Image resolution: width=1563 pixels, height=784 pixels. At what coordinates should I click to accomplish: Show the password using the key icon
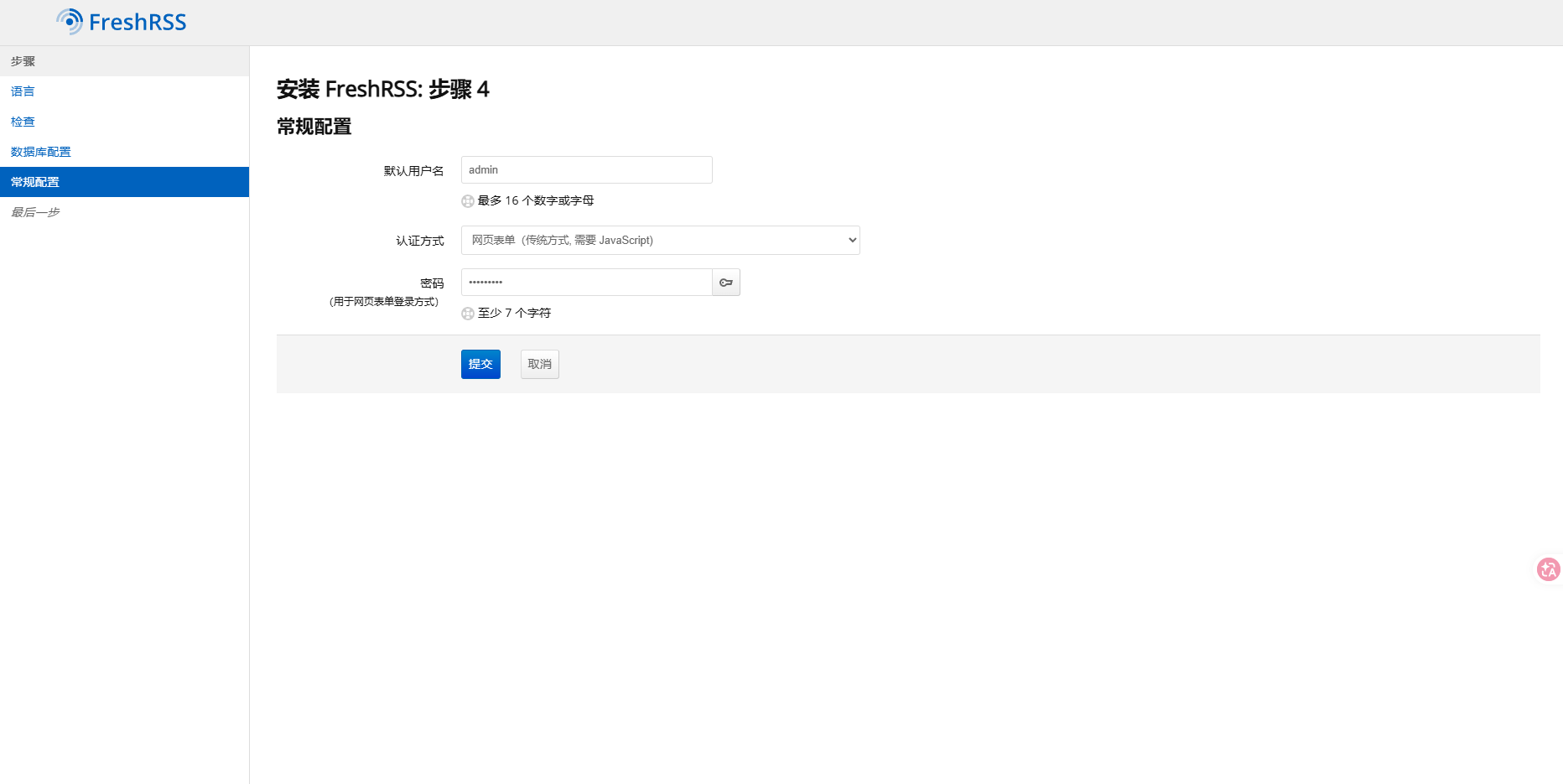click(x=726, y=283)
